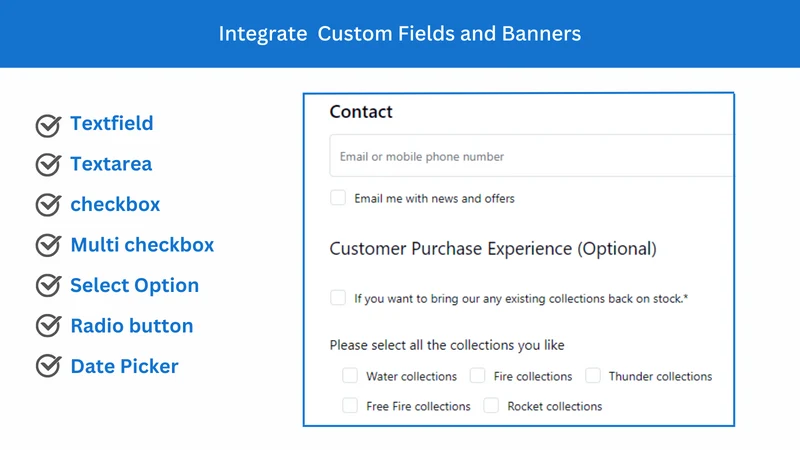The image size is (800, 450).
Task: Tick the bring existing collections back checkbox
Action: coord(338,297)
